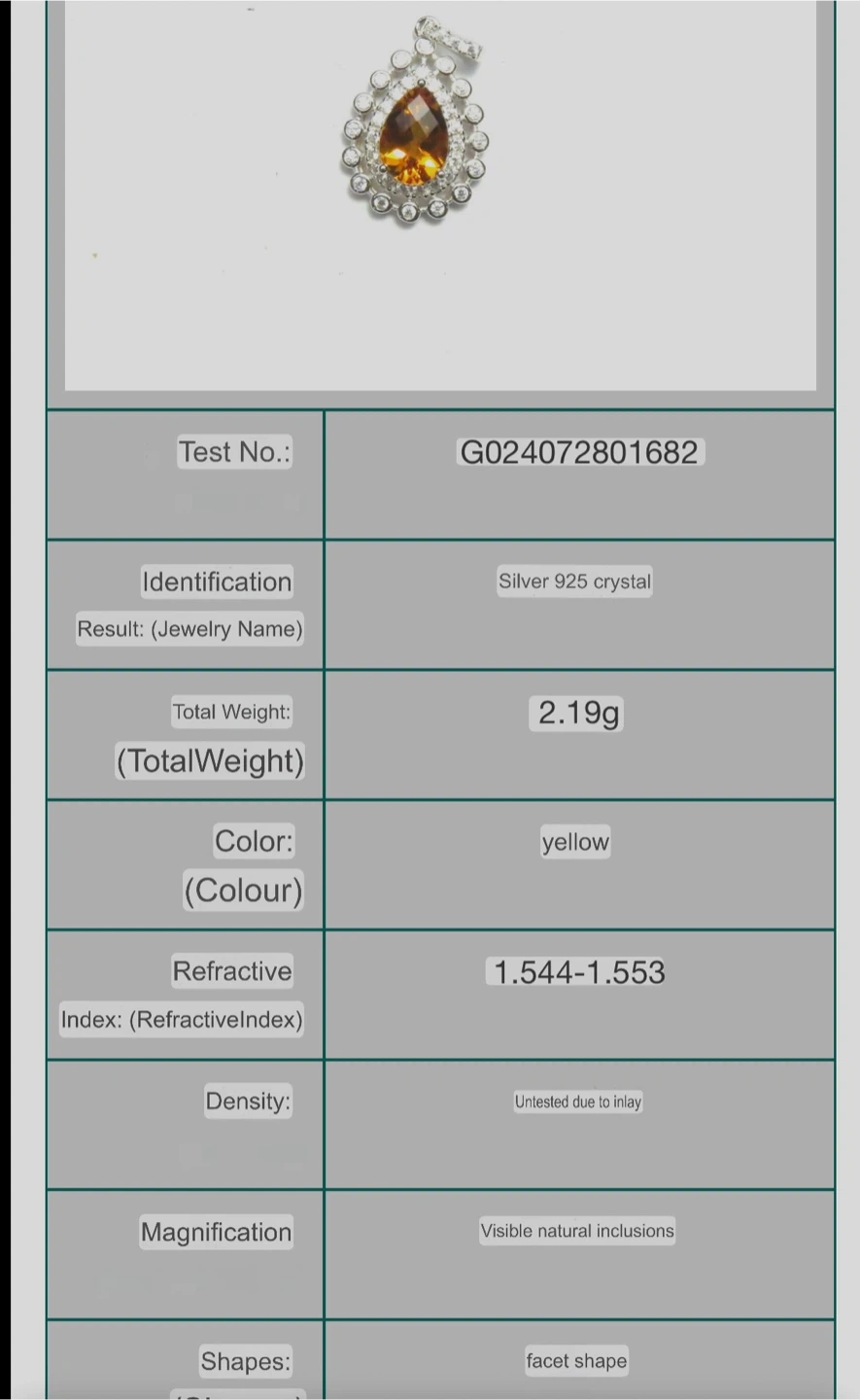The height and width of the screenshot is (1400, 860).
Task: Select the Untested due to inlay text
Action: (578, 1102)
